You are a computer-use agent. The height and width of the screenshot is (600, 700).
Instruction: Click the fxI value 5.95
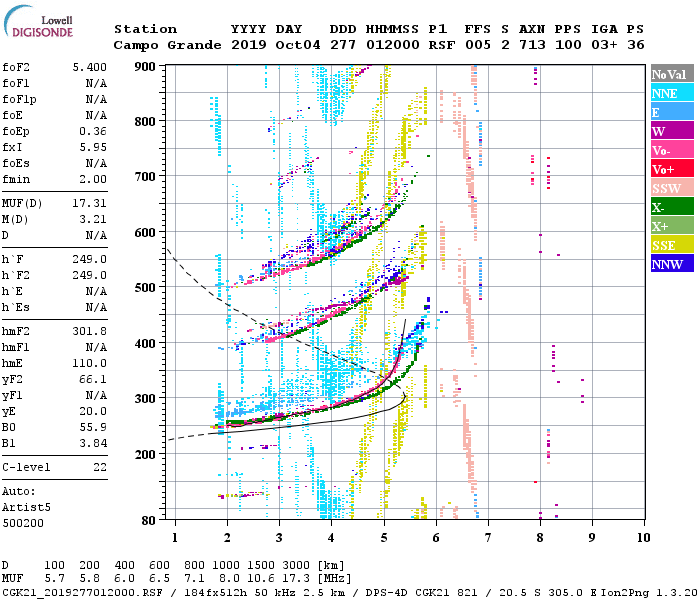pos(93,147)
